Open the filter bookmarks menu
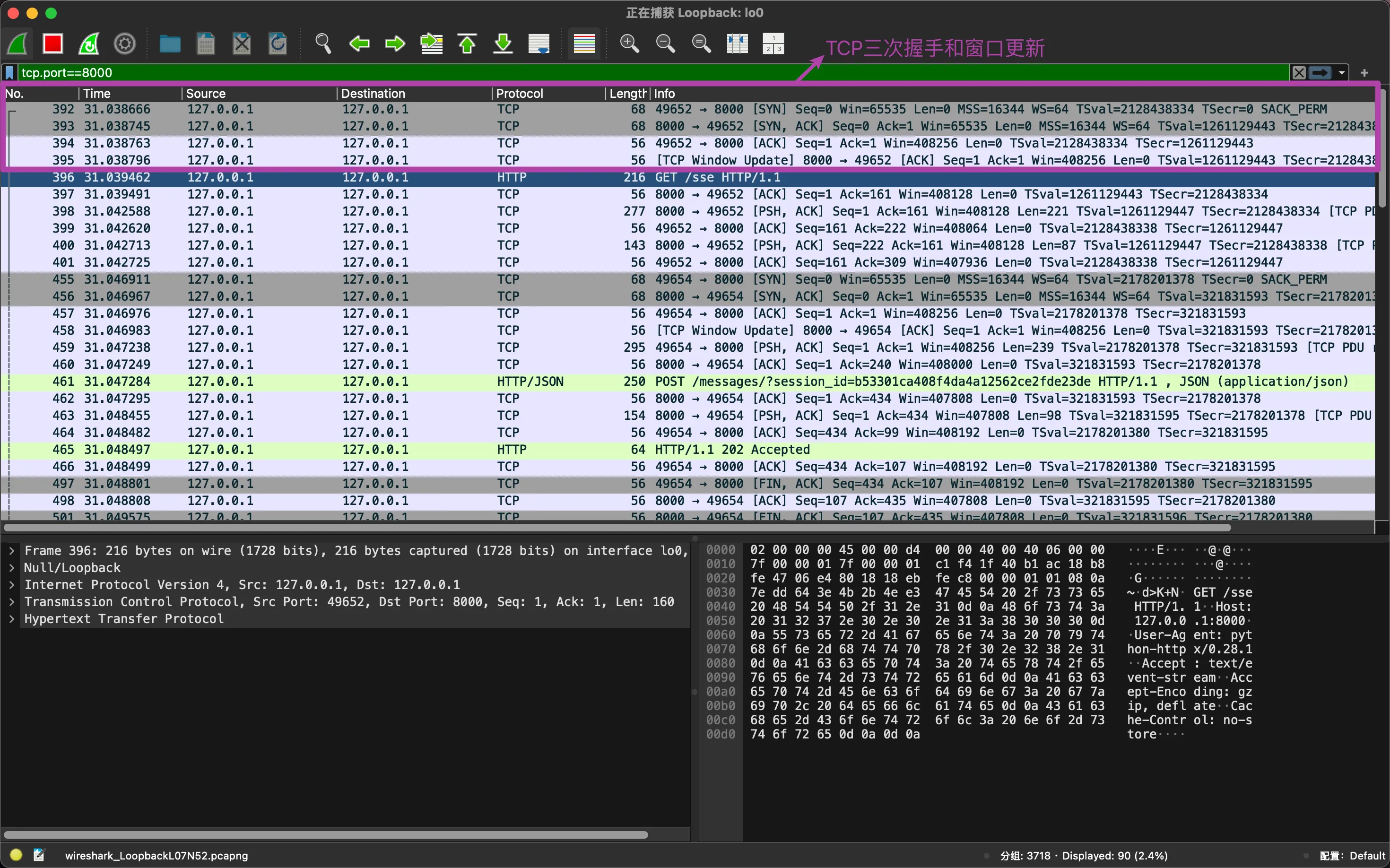The height and width of the screenshot is (868, 1390). [9, 72]
